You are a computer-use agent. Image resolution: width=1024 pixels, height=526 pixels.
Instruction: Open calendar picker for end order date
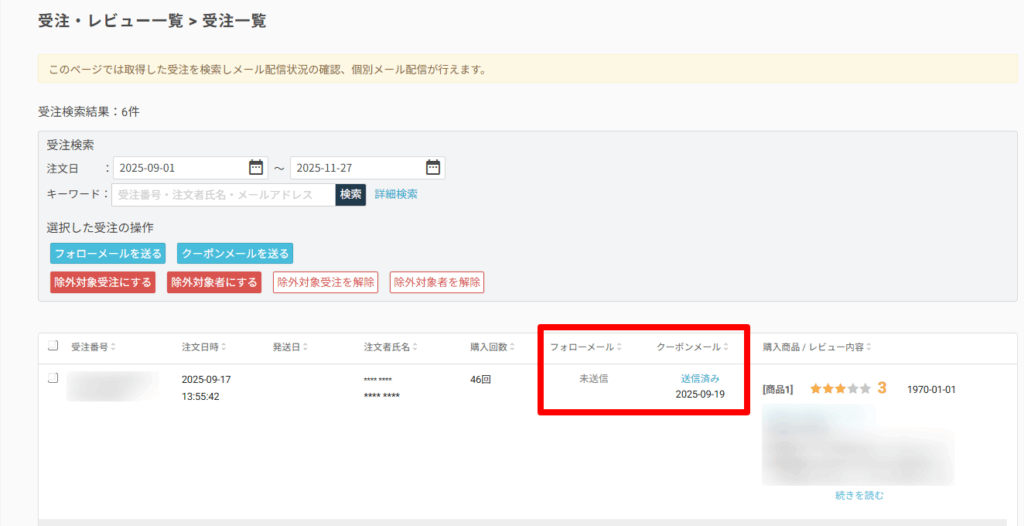[x=433, y=168]
